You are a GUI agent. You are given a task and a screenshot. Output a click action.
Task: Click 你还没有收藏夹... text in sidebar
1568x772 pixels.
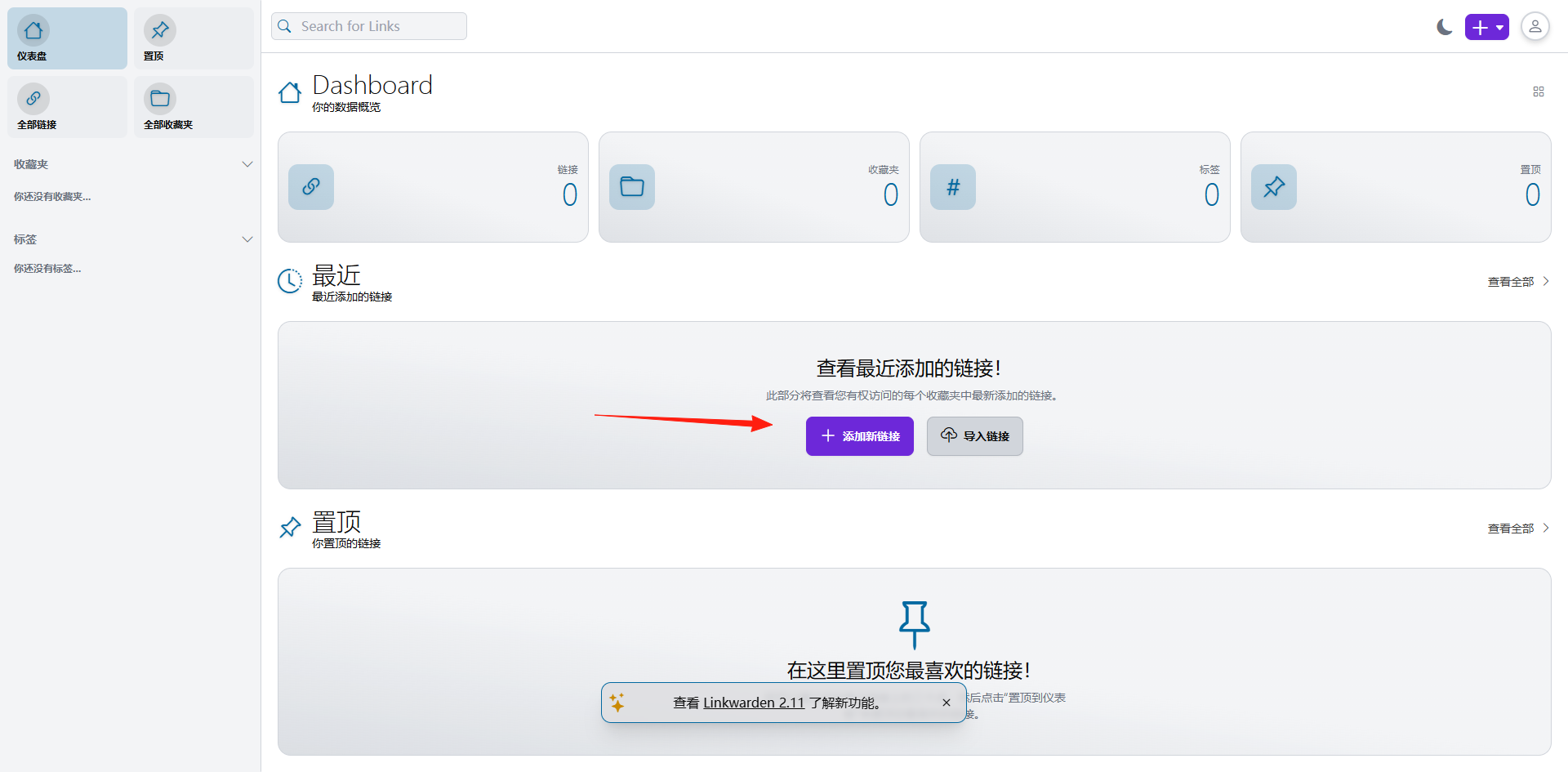pos(52,197)
